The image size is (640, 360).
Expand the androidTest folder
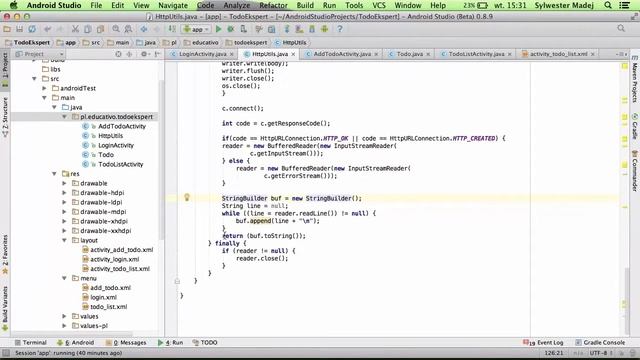44,88
